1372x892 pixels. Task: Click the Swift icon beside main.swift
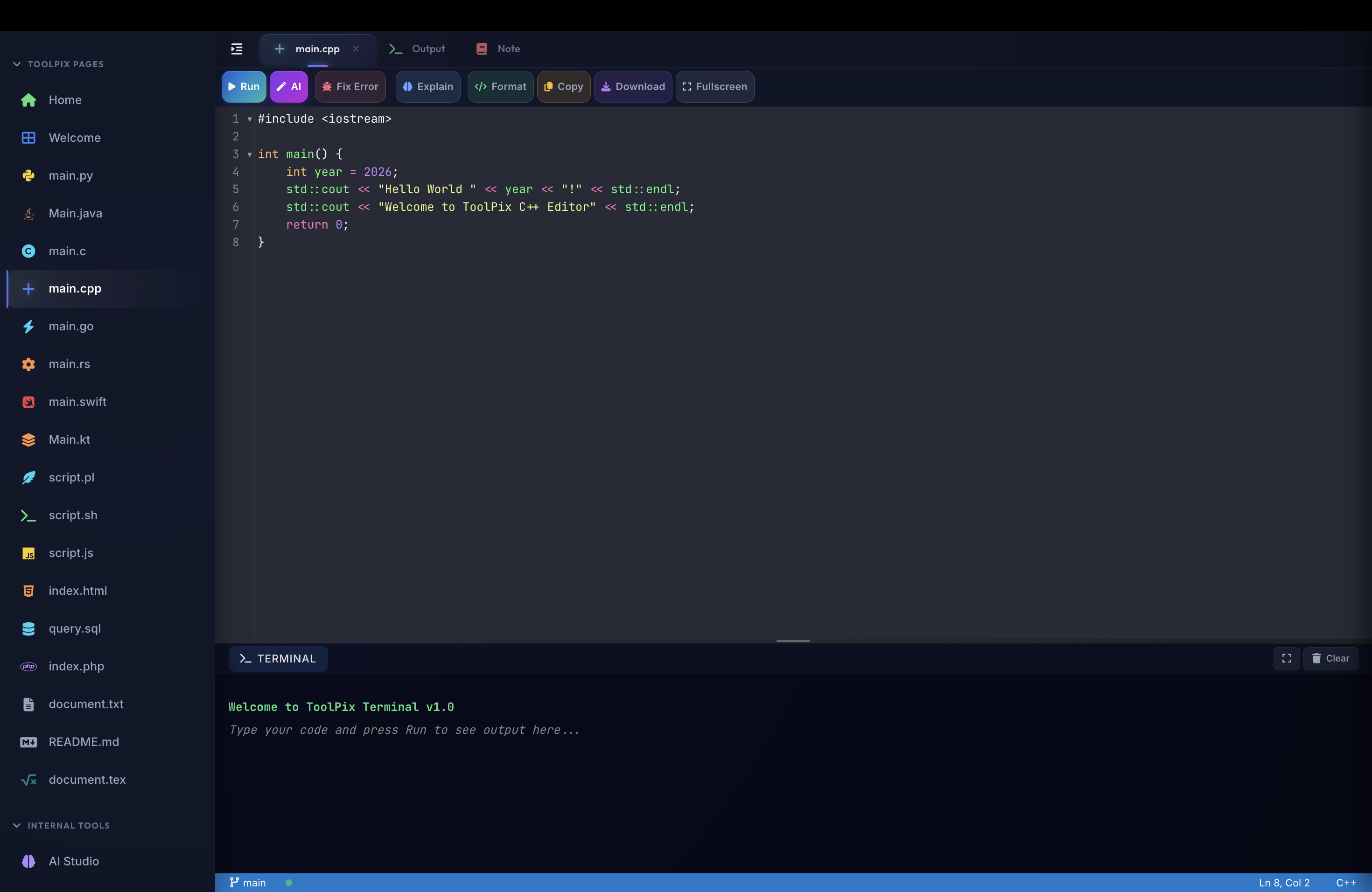(28, 402)
